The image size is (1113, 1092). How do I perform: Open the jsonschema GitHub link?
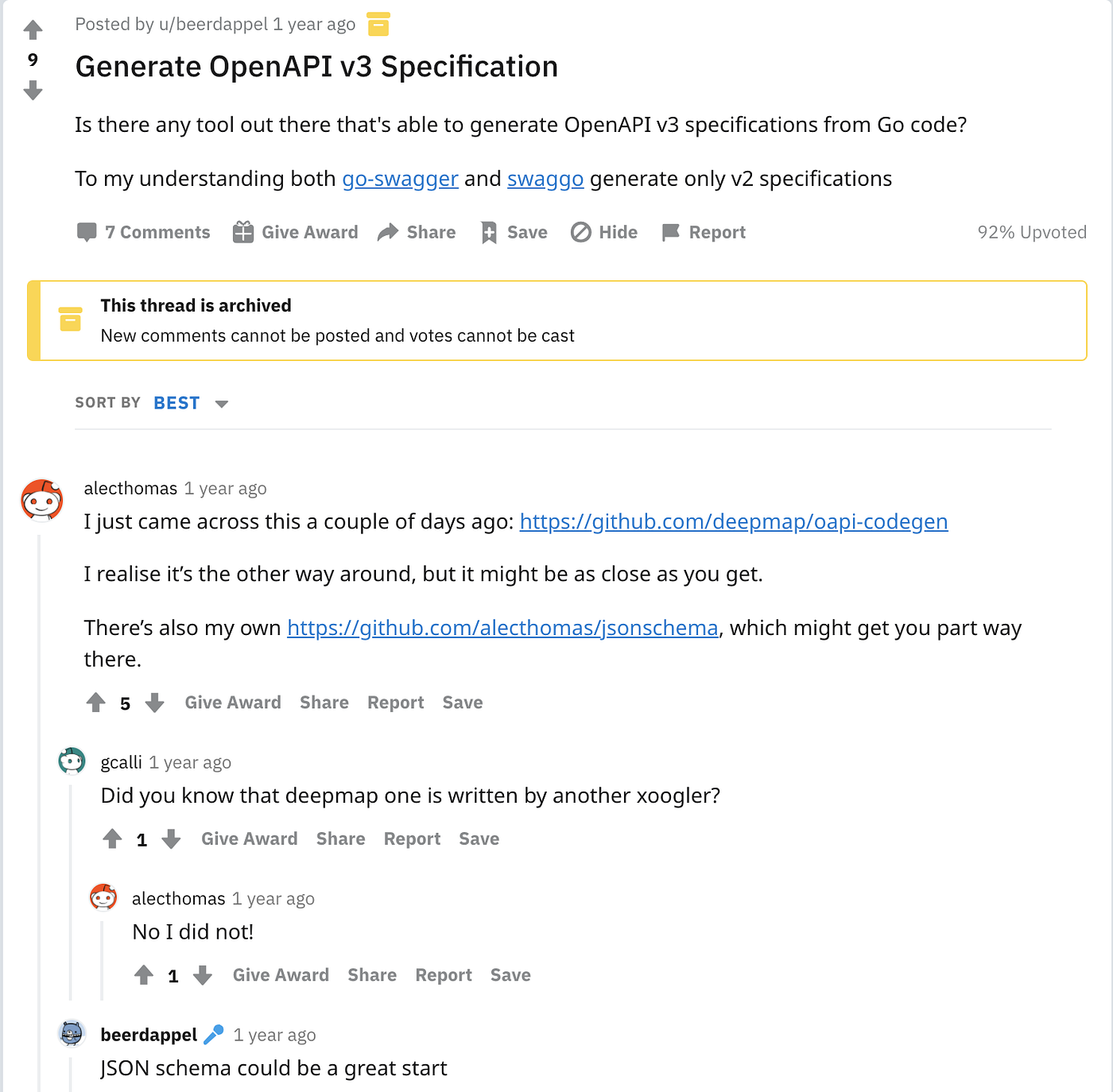(x=502, y=628)
